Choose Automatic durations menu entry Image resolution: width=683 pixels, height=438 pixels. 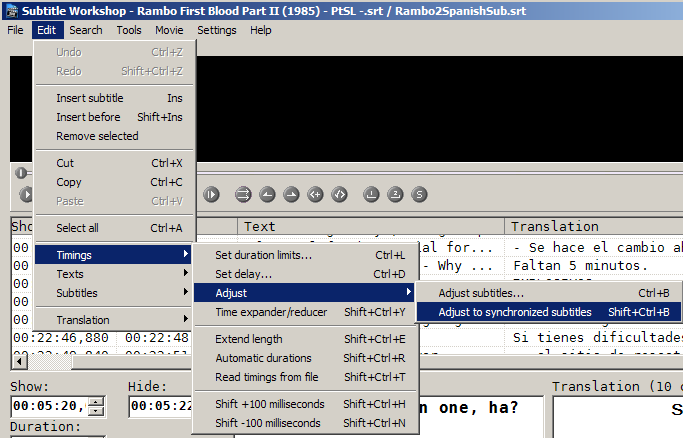pyautogui.click(x=305, y=358)
